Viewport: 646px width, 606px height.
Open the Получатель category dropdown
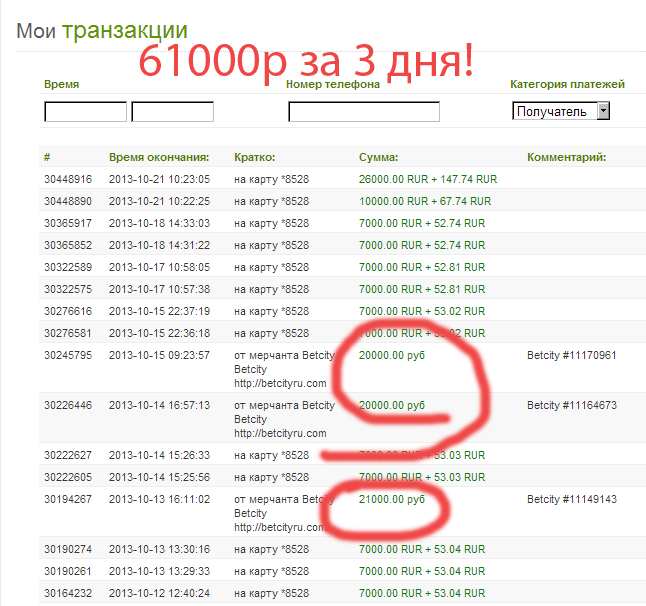[x=560, y=111]
